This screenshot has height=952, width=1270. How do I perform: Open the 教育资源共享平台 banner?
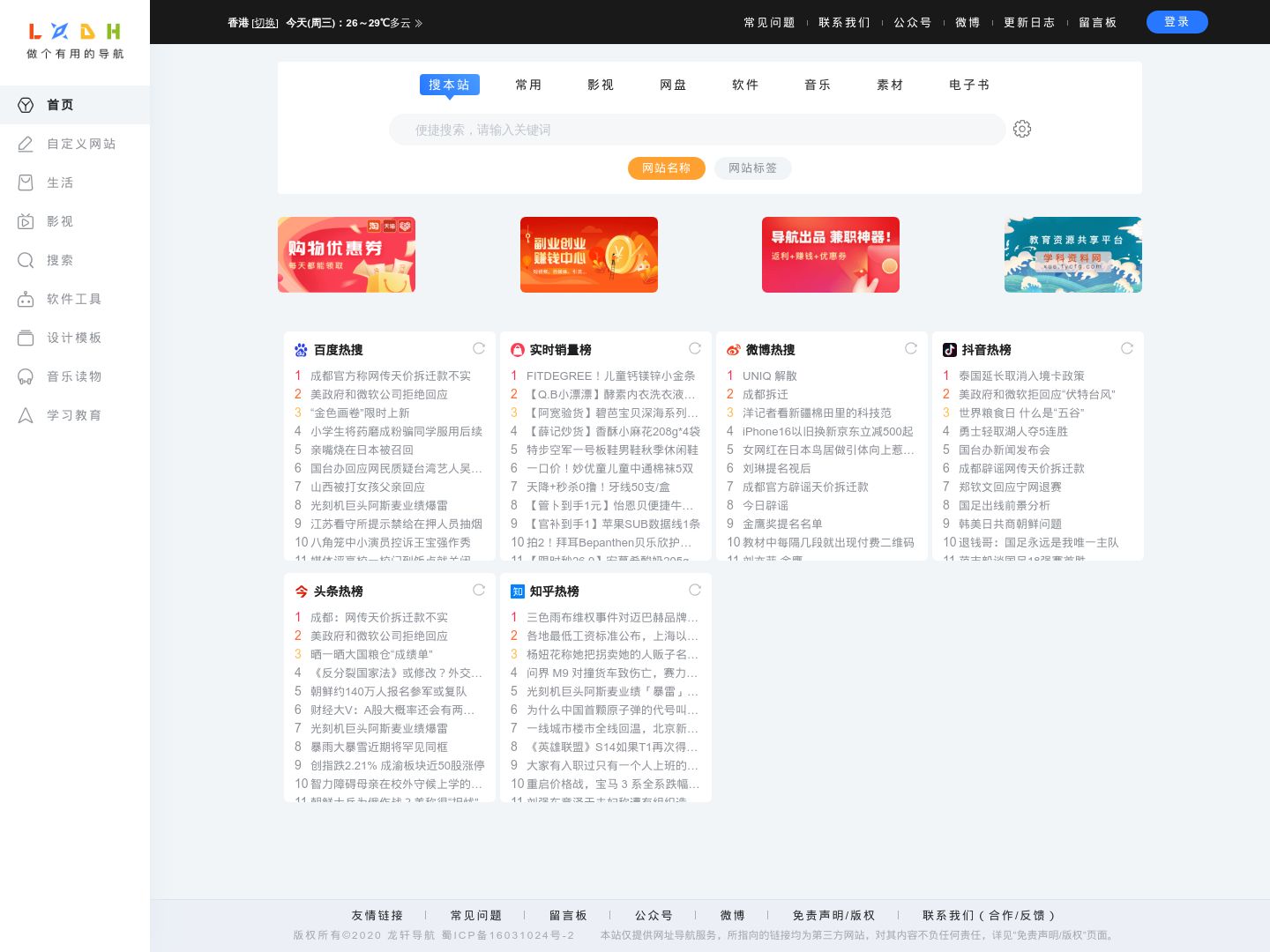pyautogui.click(x=1073, y=255)
